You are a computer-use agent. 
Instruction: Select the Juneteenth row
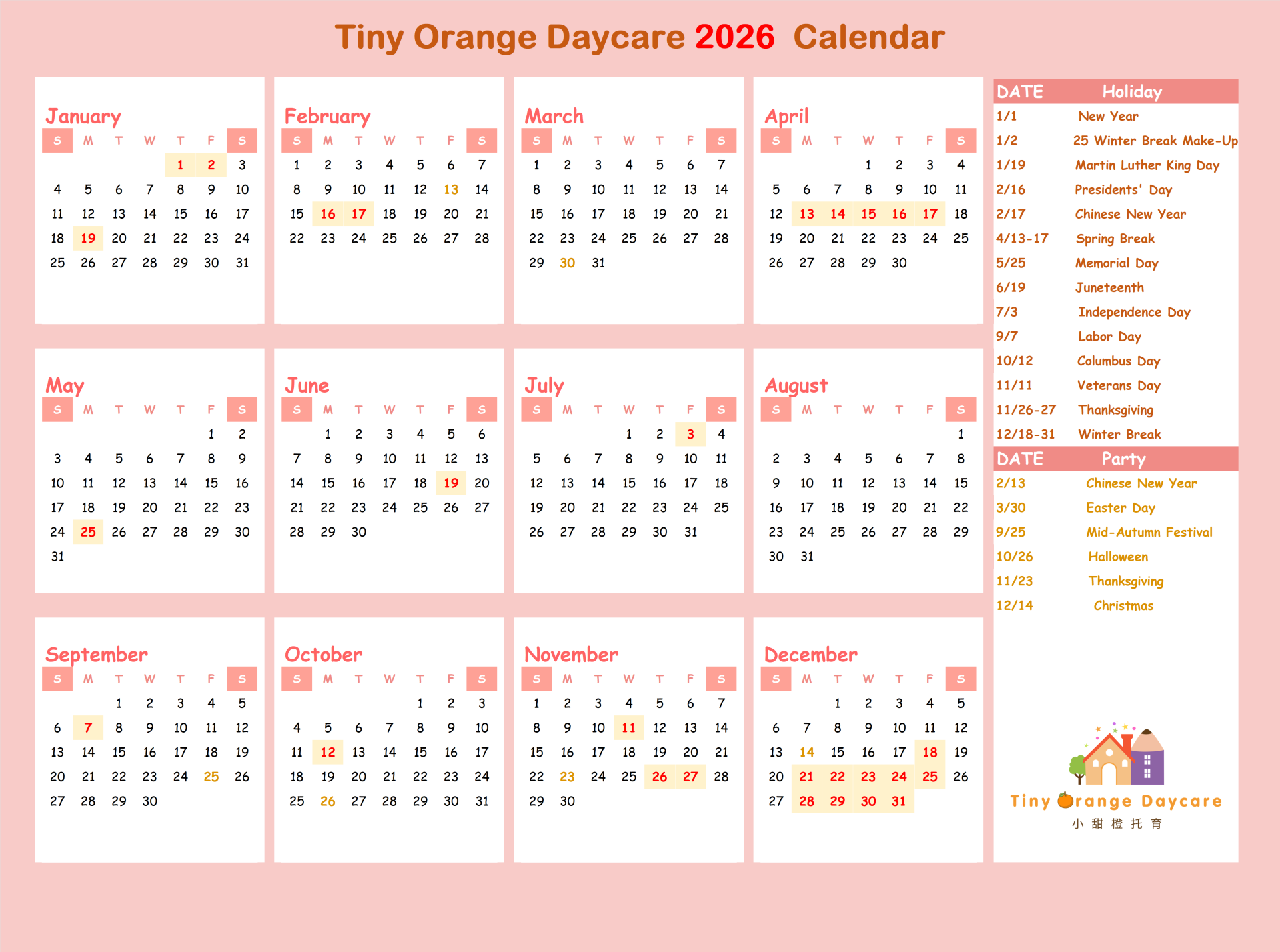1115,287
